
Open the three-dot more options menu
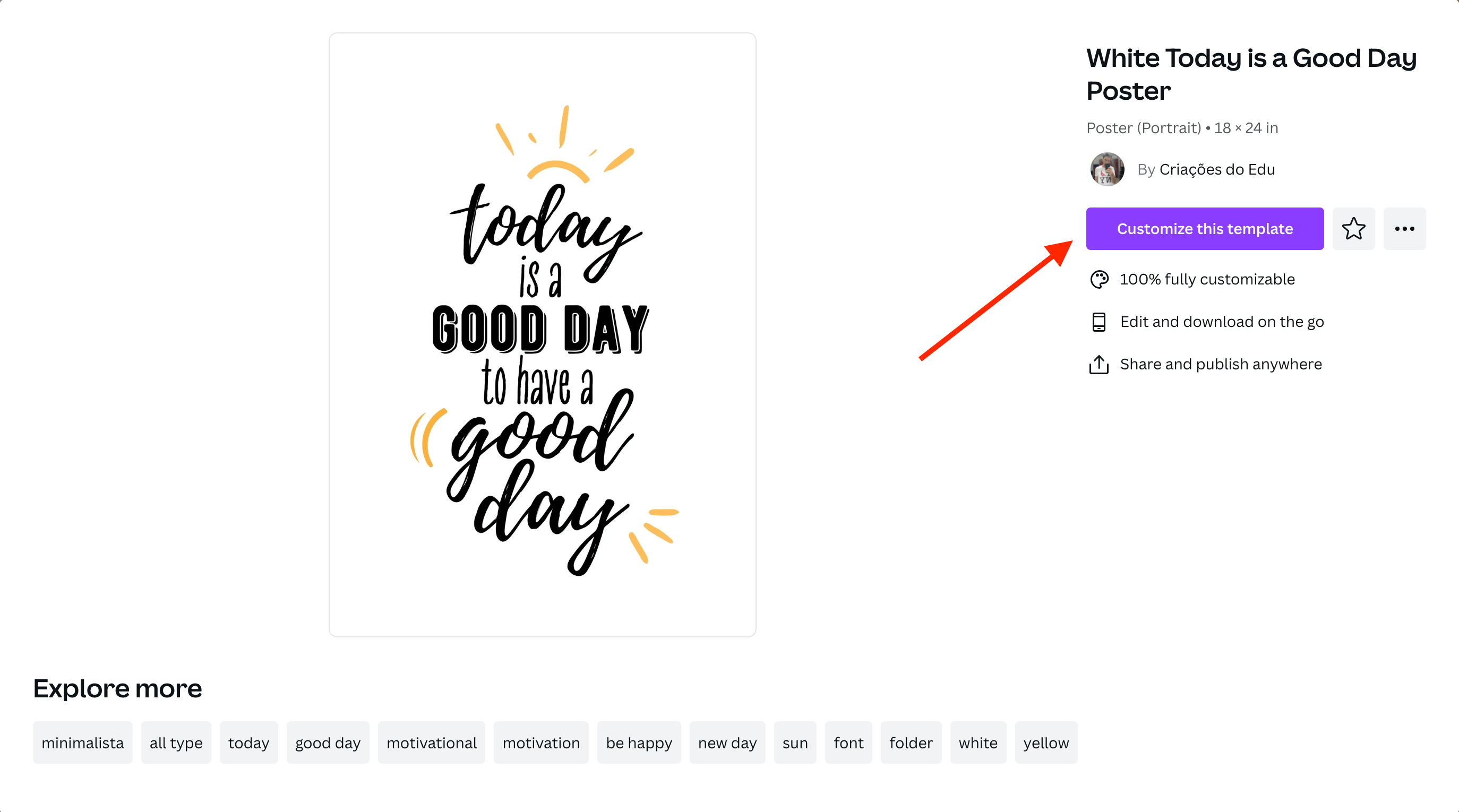click(1404, 229)
